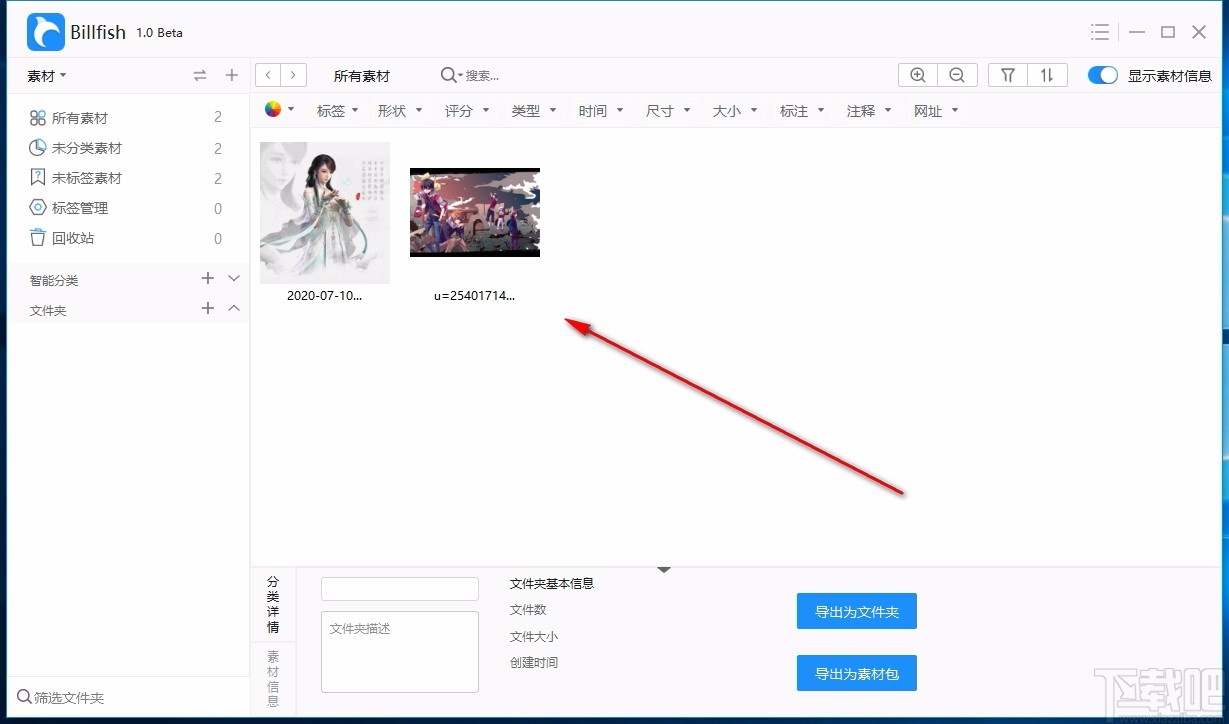Click the 导出为文件夹 export button
This screenshot has width=1229, height=724.
coord(856,611)
